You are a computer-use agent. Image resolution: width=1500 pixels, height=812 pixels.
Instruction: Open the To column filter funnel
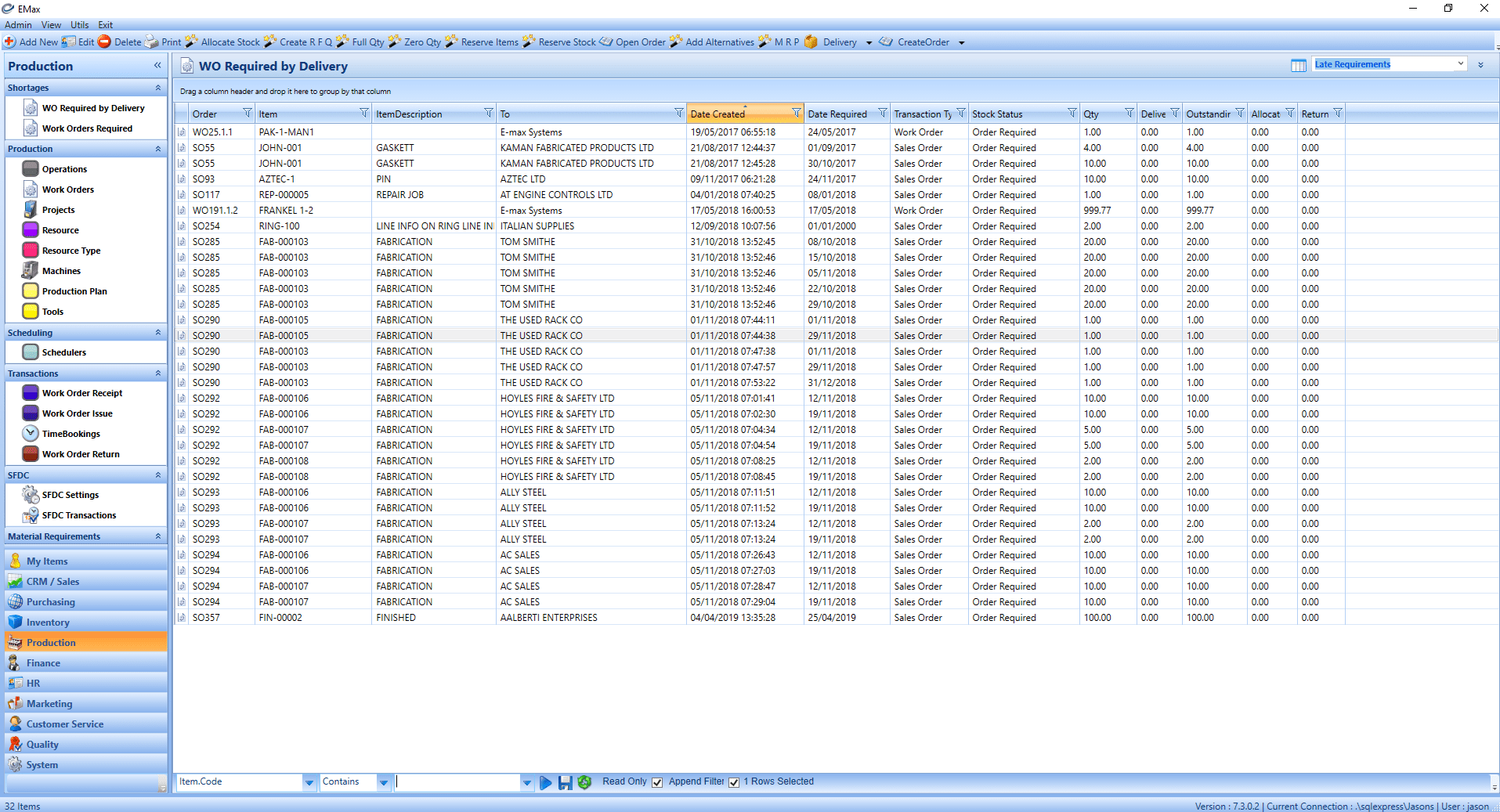[x=679, y=114]
